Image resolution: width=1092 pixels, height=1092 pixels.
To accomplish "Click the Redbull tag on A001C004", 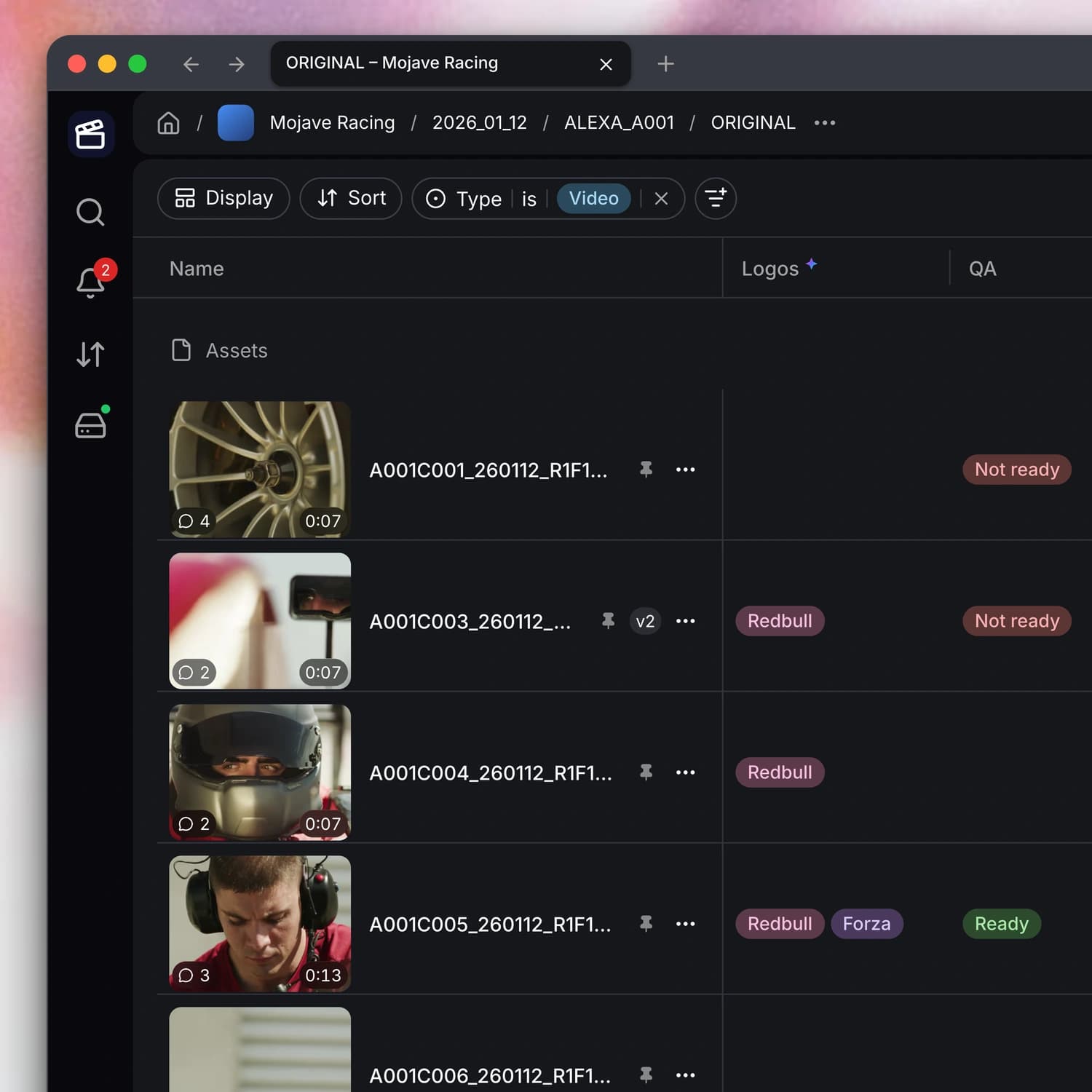I will (x=780, y=772).
